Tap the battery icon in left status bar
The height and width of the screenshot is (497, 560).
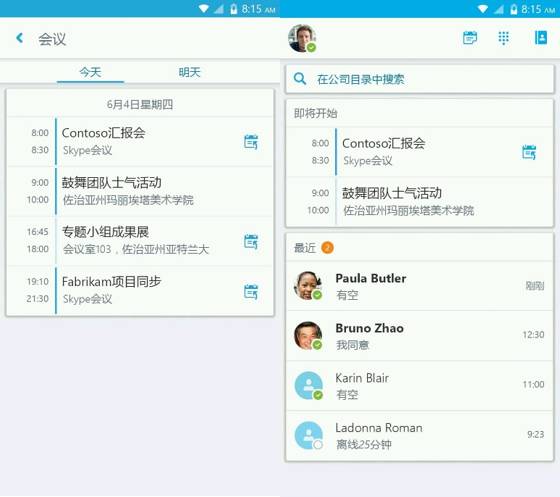click(x=234, y=9)
